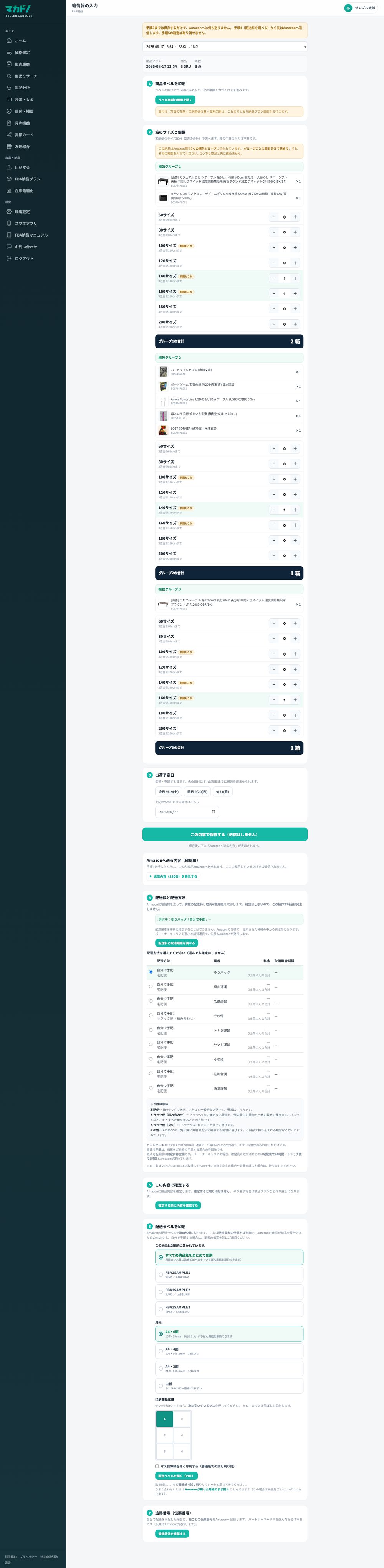Select label start position cell 4
384x1568 pixels.
[182, 1435]
